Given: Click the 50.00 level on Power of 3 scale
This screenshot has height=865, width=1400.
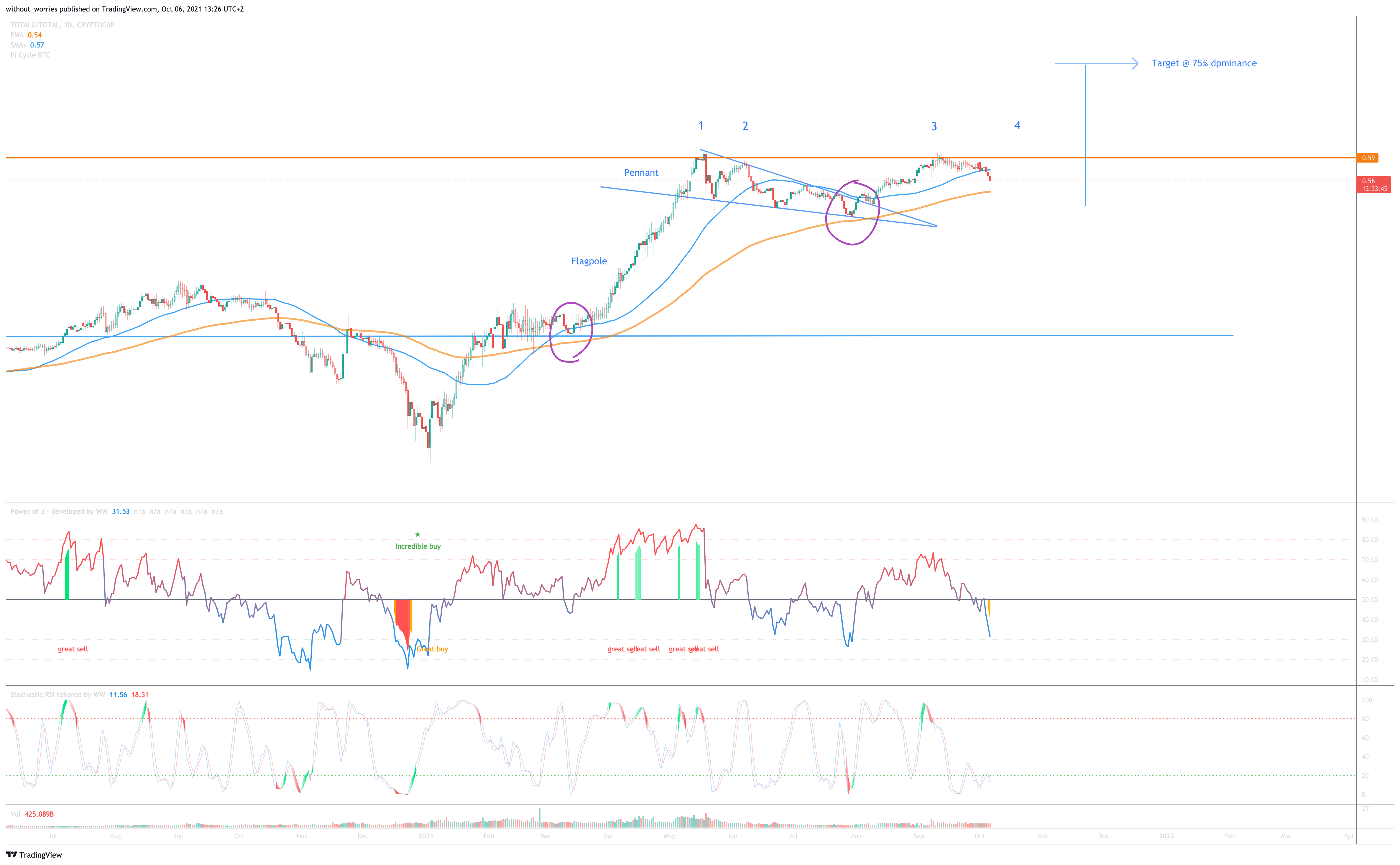Looking at the screenshot, I should click(x=1370, y=599).
